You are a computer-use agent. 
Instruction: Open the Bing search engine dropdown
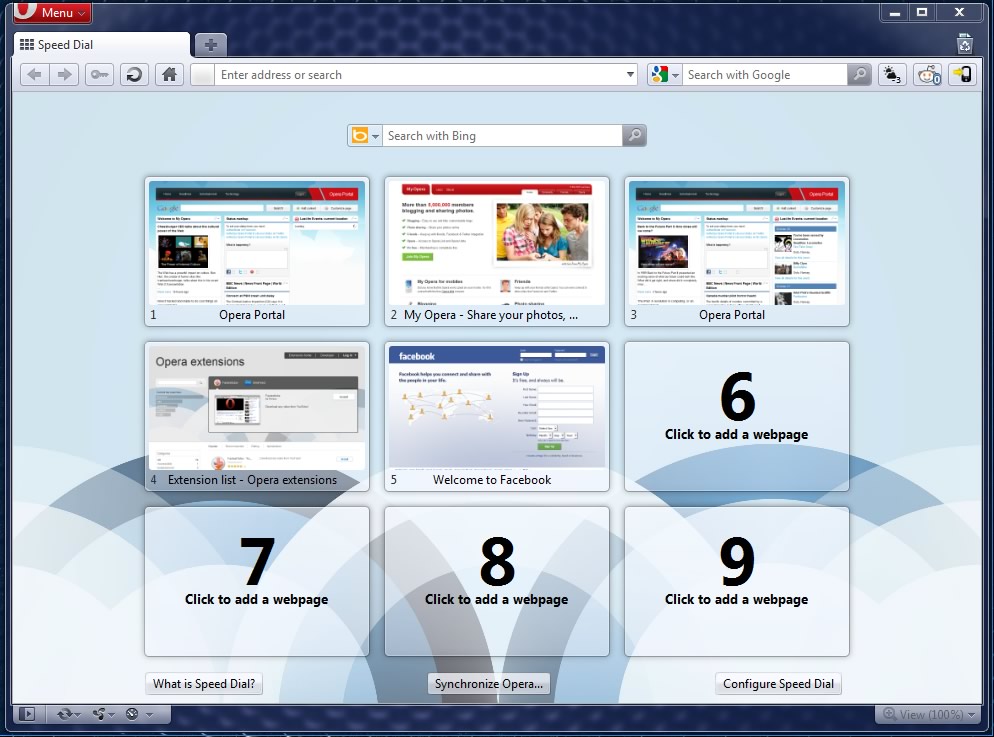[365, 136]
